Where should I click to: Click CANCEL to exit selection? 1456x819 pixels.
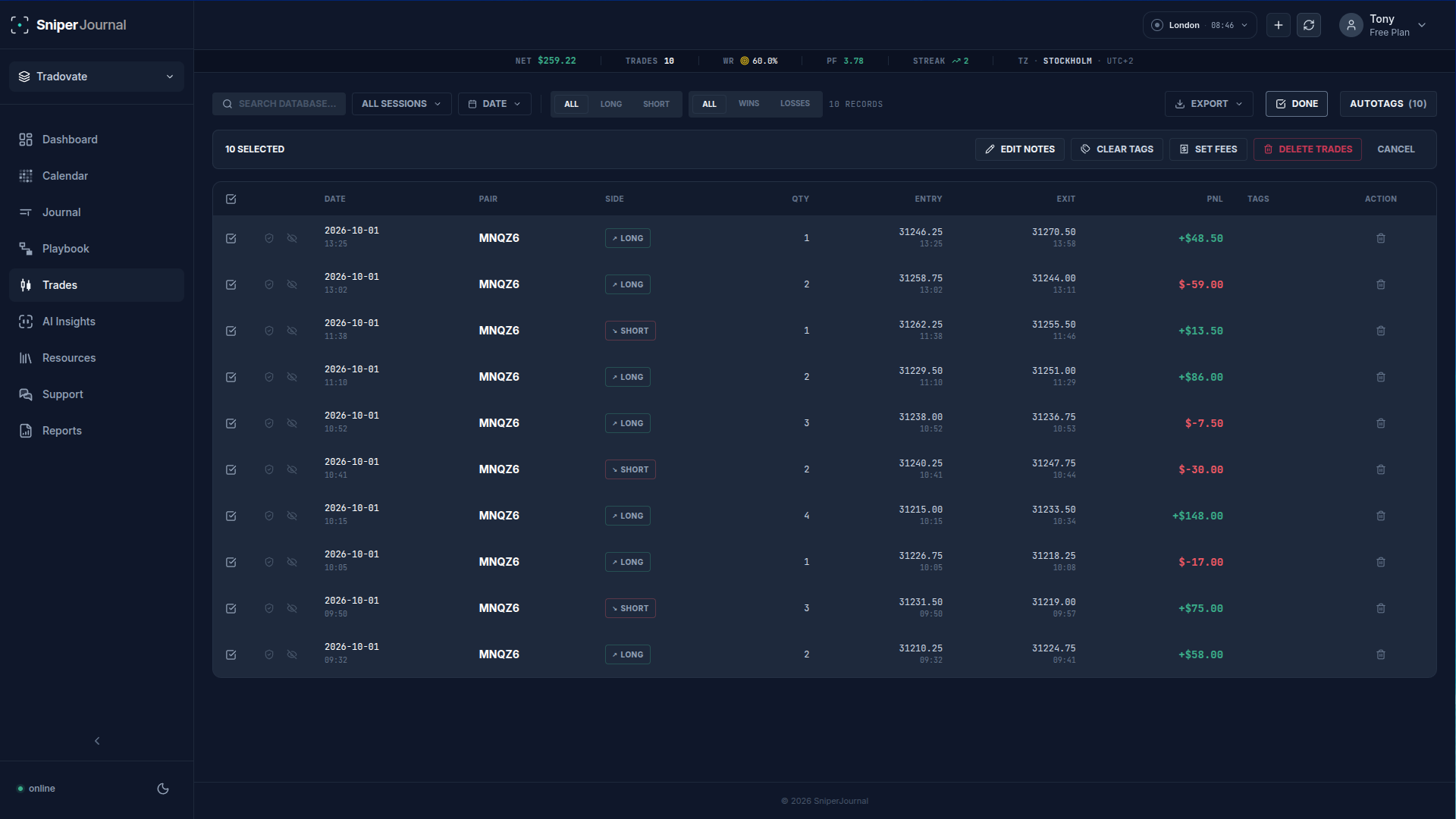[x=1396, y=149]
